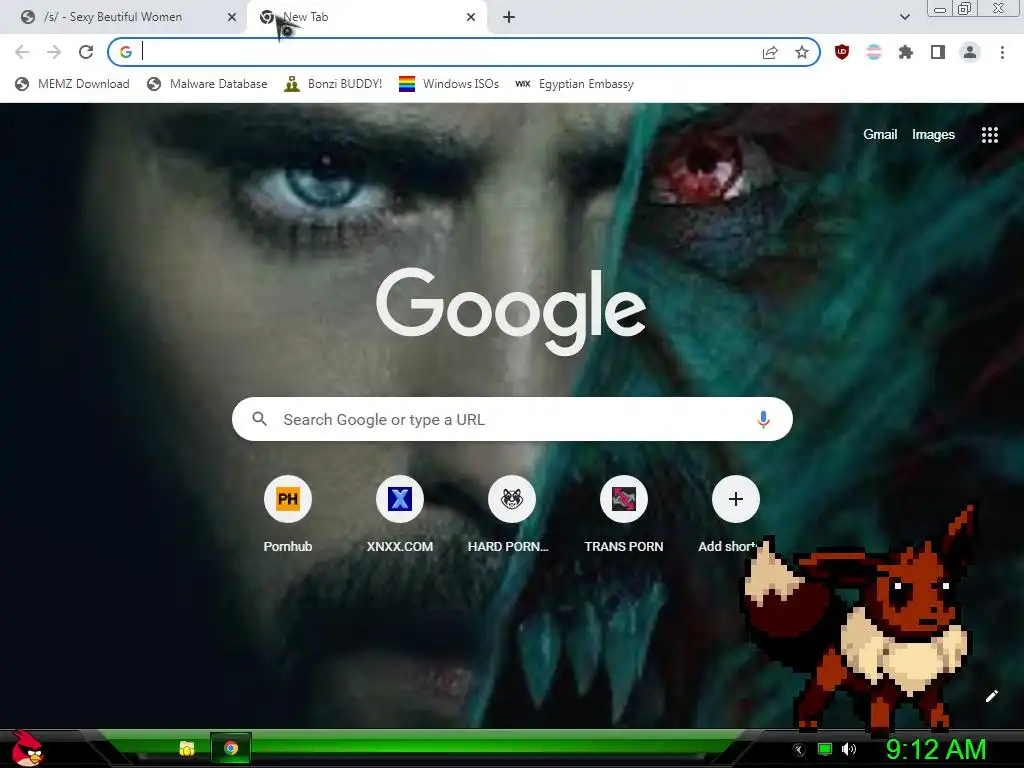Open the MEMZ Download bookmark
This screenshot has height=768, width=1024.
click(x=72, y=84)
